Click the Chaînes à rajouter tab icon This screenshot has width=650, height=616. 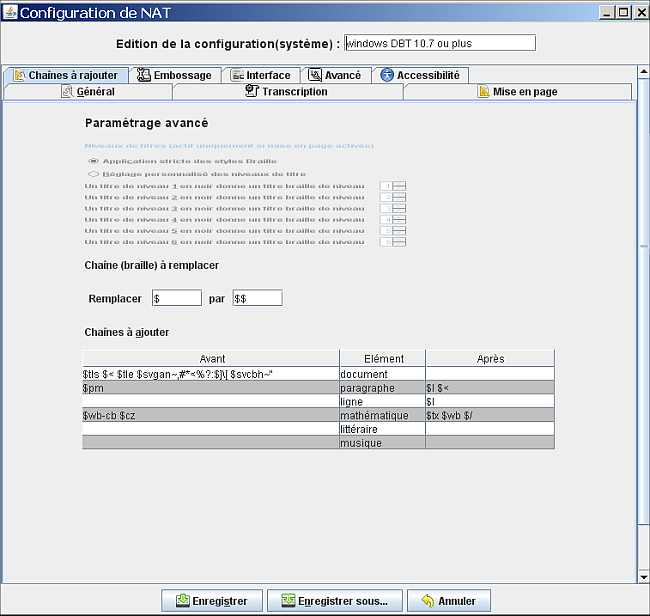pyautogui.click(x=19, y=75)
